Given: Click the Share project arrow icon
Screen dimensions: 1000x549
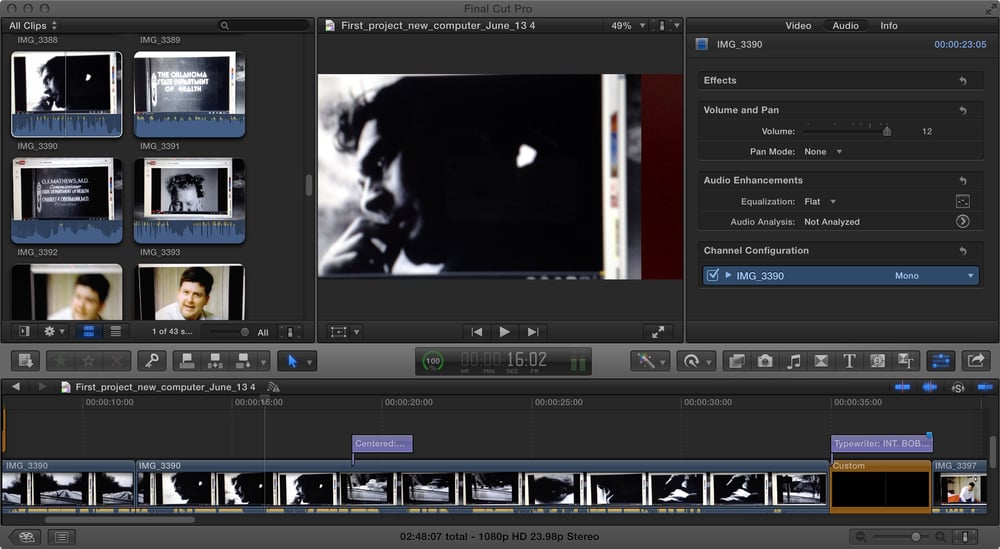Looking at the screenshot, I should (976, 361).
